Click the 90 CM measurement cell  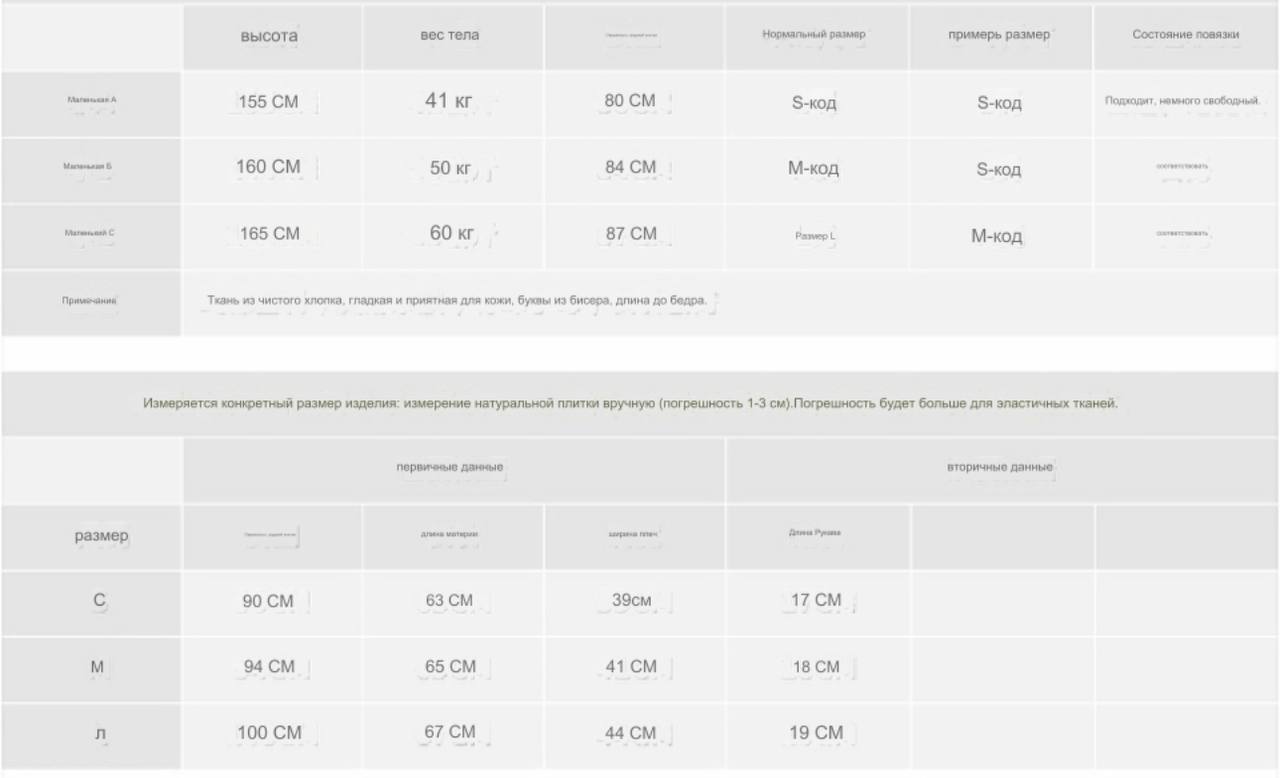(268, 602)
